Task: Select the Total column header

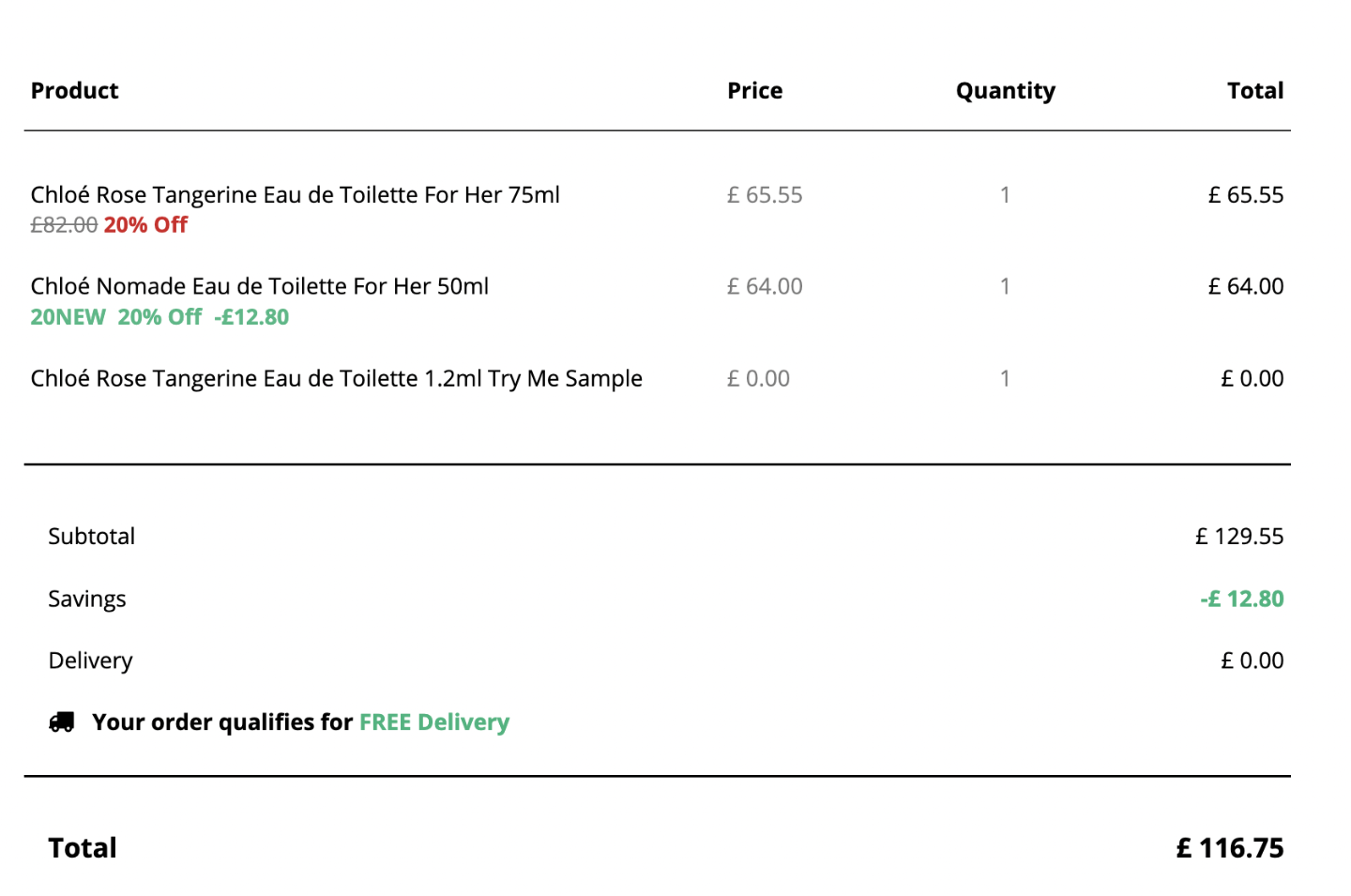Action: pyautogui.click(x=1255, y=91)
